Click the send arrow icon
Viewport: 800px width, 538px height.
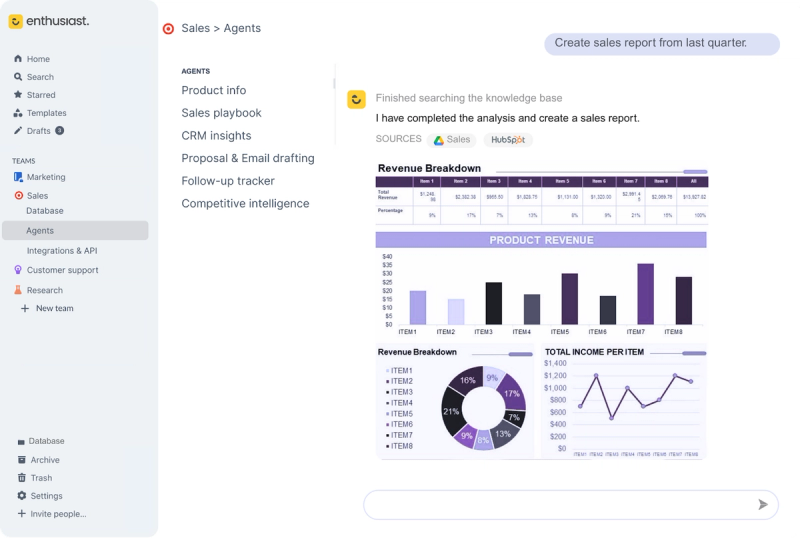point(763,505)
